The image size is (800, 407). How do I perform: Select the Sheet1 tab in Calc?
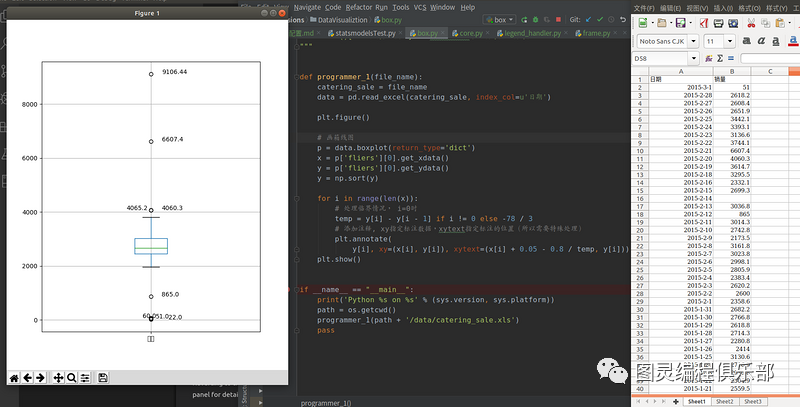(697, 402)
